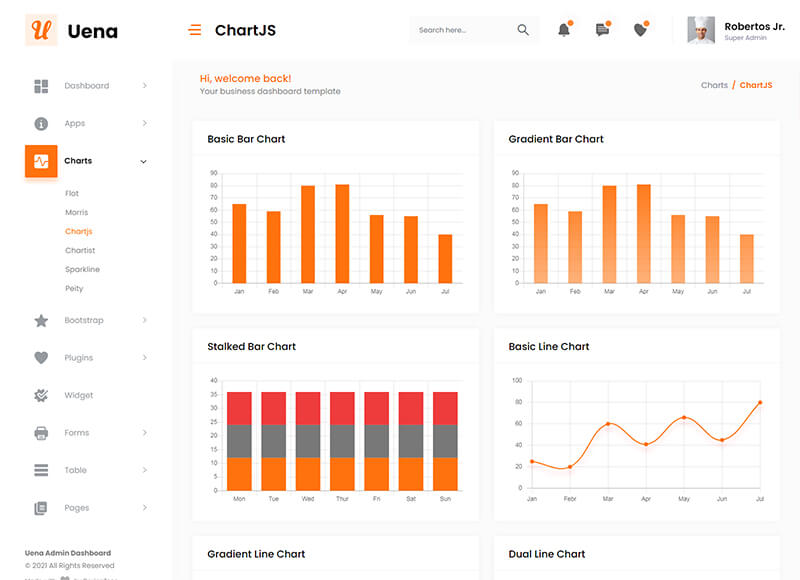Click the Charts sidebar orange icon
The width and height of the screenshot is (800, 580).
click(x=41, y=161)
